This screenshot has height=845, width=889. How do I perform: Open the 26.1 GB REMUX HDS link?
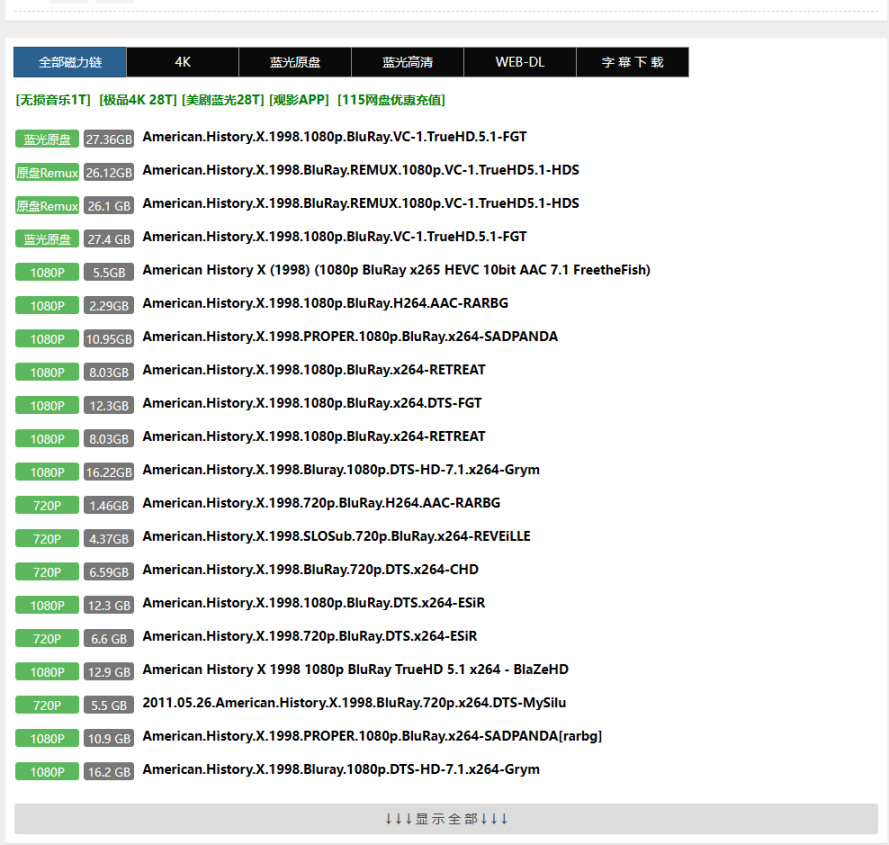click(x=361, y=204)
